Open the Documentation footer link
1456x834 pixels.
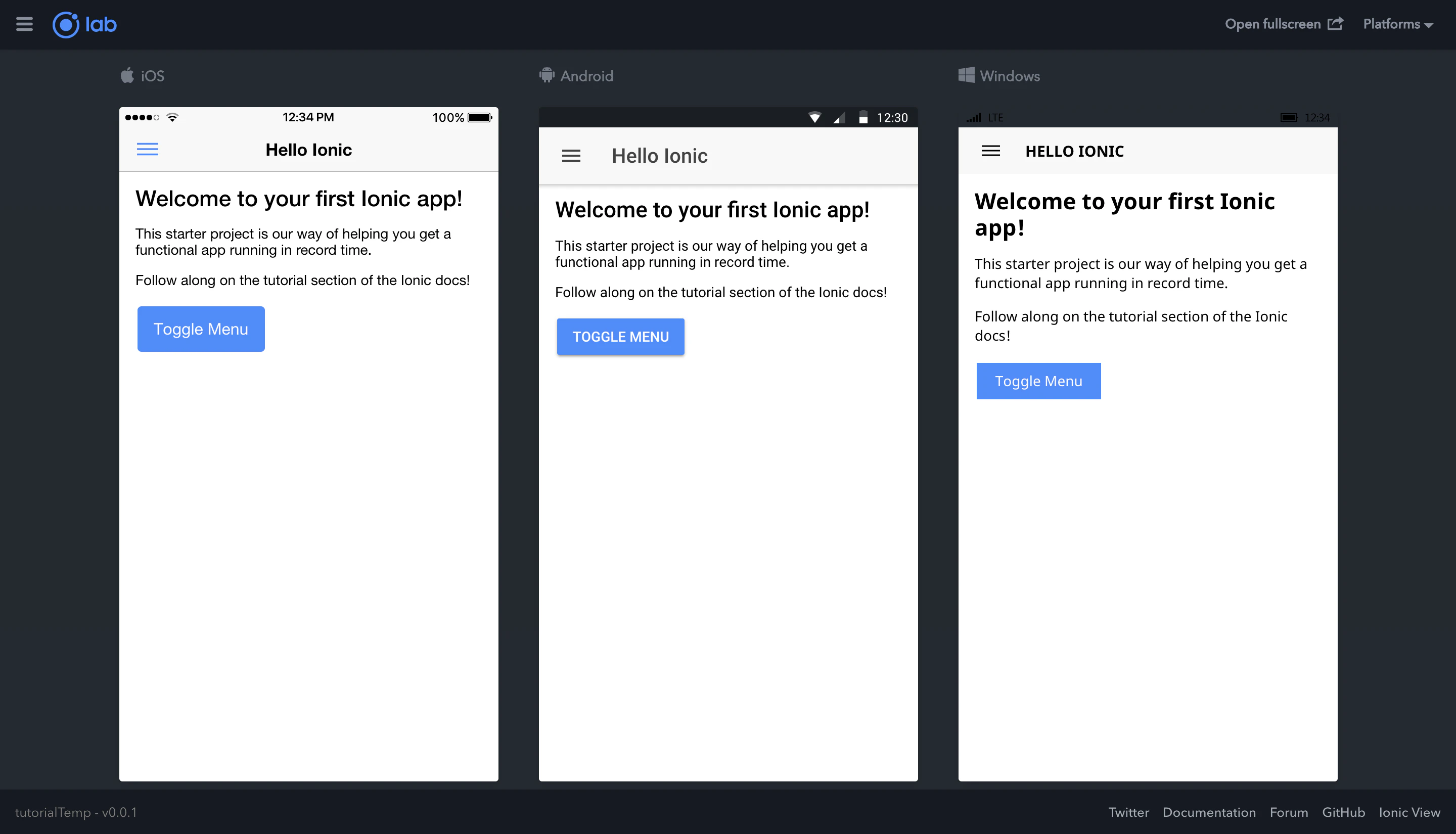coord(1209,812)
